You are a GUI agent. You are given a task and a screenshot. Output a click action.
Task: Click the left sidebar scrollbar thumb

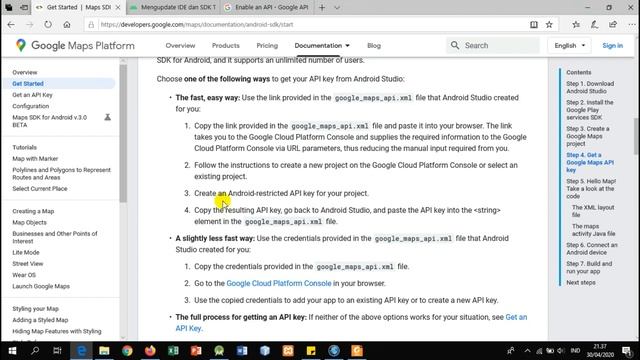123,133
